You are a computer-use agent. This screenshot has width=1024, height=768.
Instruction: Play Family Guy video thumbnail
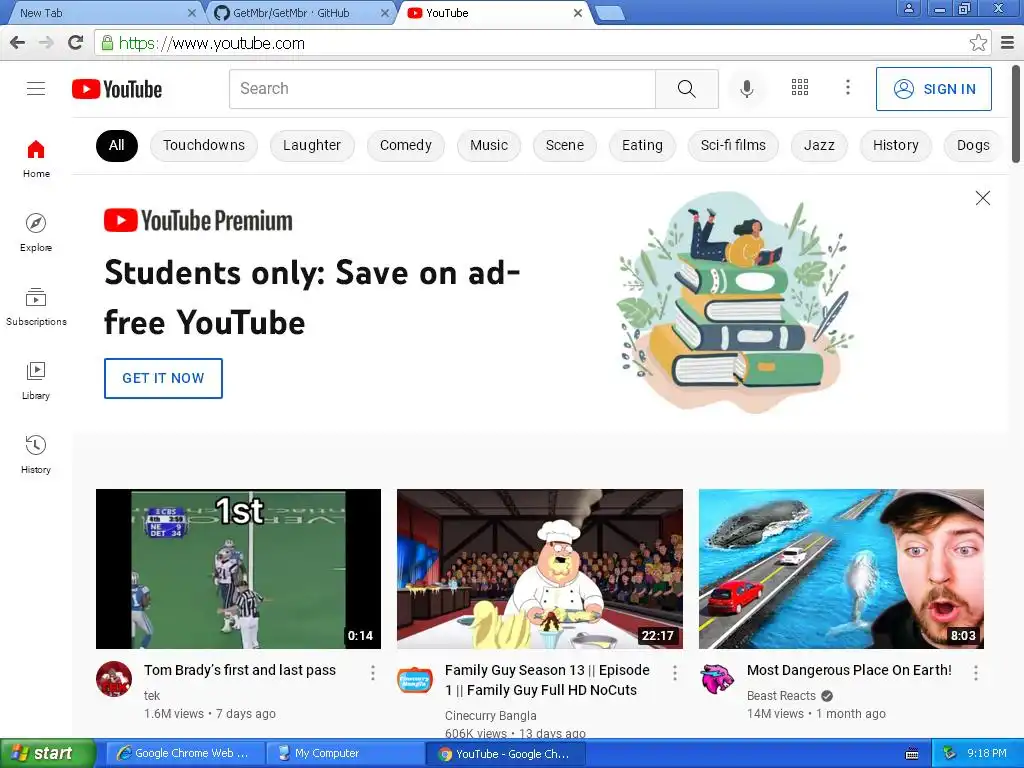coord(539,569)
